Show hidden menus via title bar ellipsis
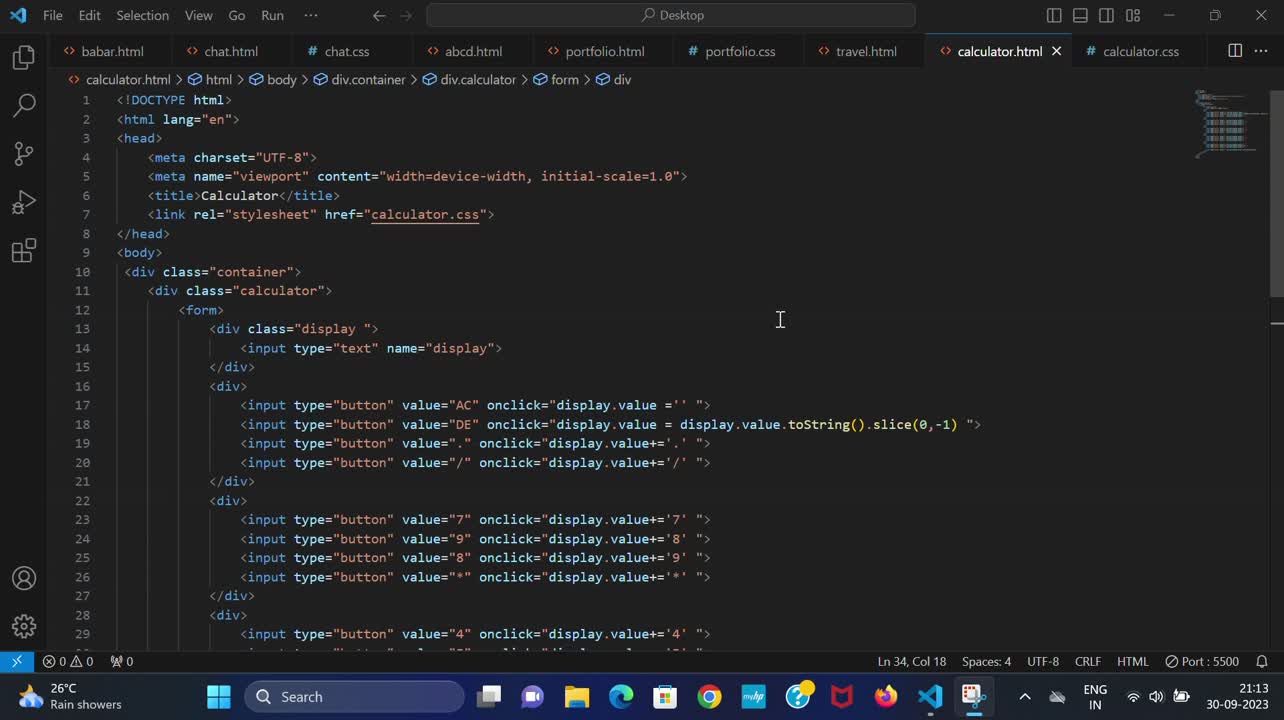Image resolution: width=1284 pixels, height=720 pixels. tap(311, 15)
